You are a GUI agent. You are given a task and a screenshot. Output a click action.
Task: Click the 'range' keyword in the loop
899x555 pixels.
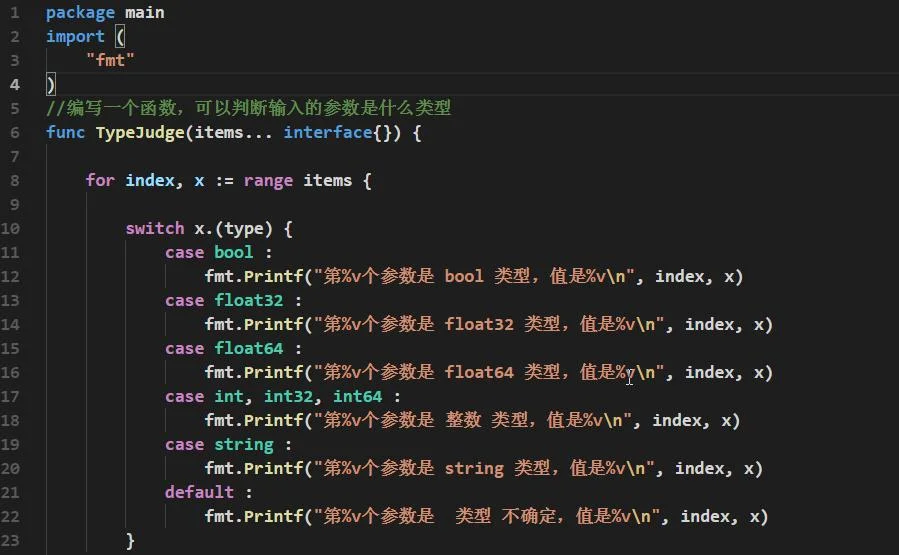click(268, 181)
